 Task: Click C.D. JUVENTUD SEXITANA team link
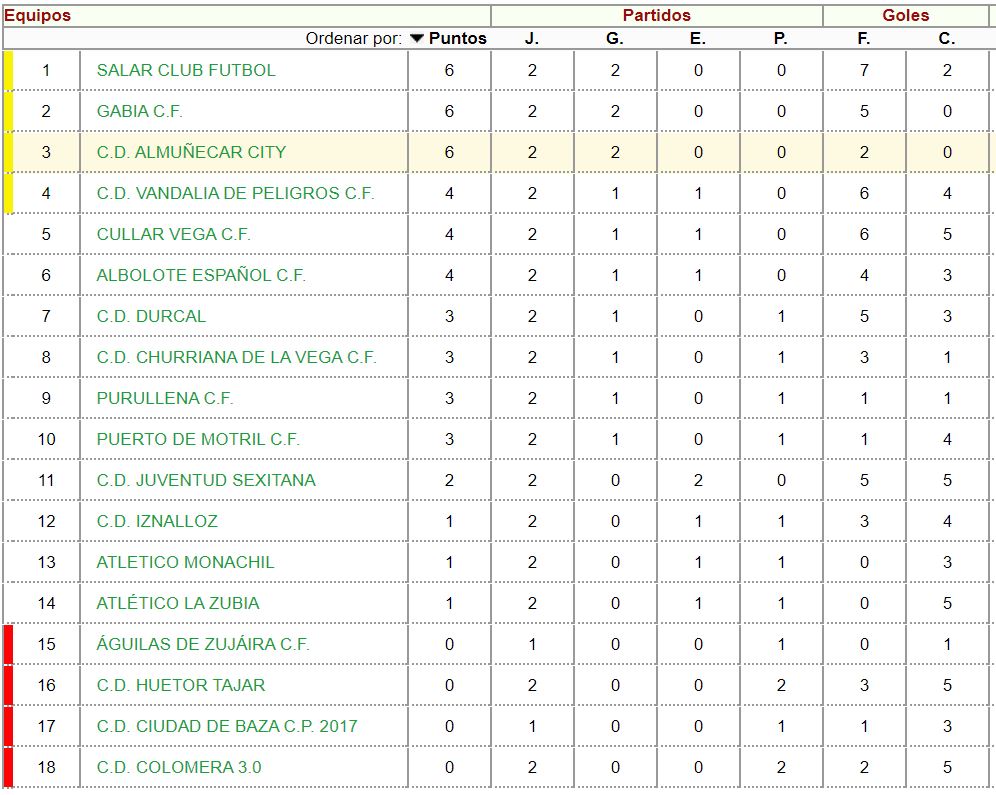click(206, 480)
